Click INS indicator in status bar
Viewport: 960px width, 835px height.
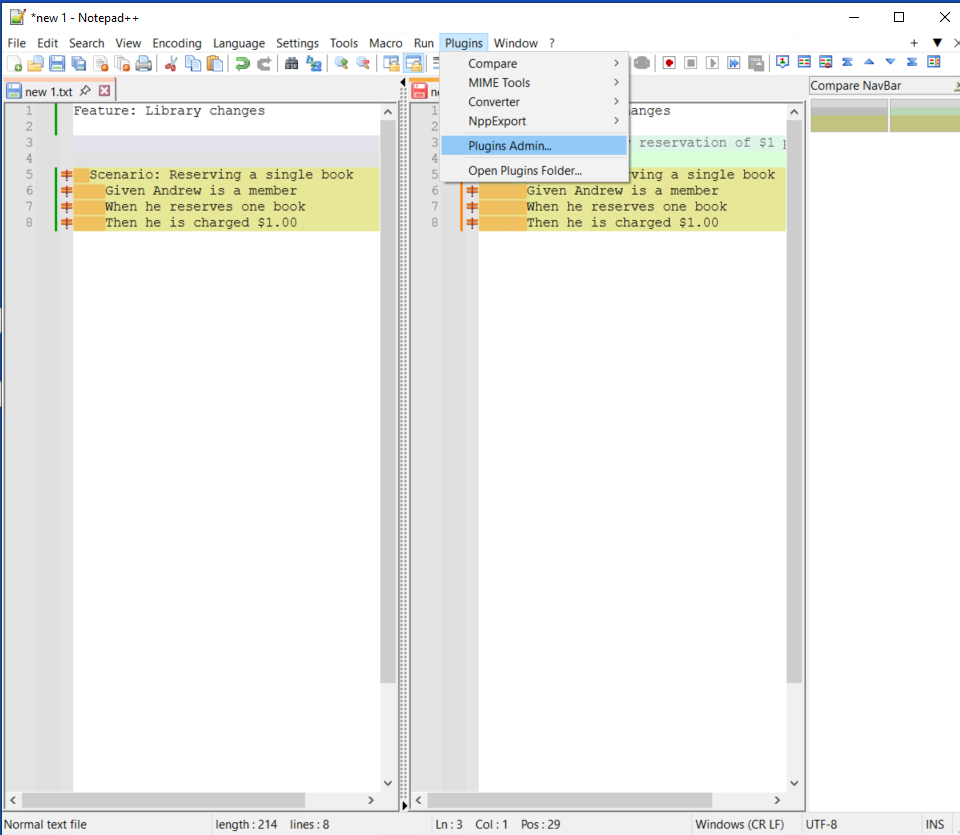point(934,824)
